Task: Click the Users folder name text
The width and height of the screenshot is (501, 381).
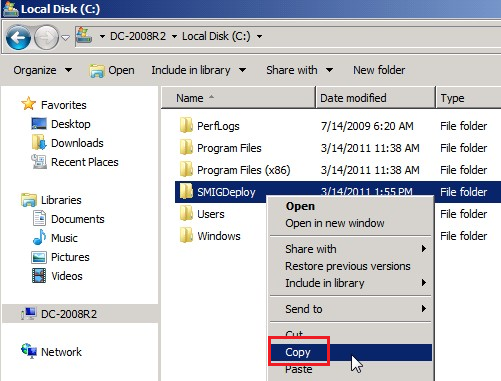Action: click(x=211, y=214)
